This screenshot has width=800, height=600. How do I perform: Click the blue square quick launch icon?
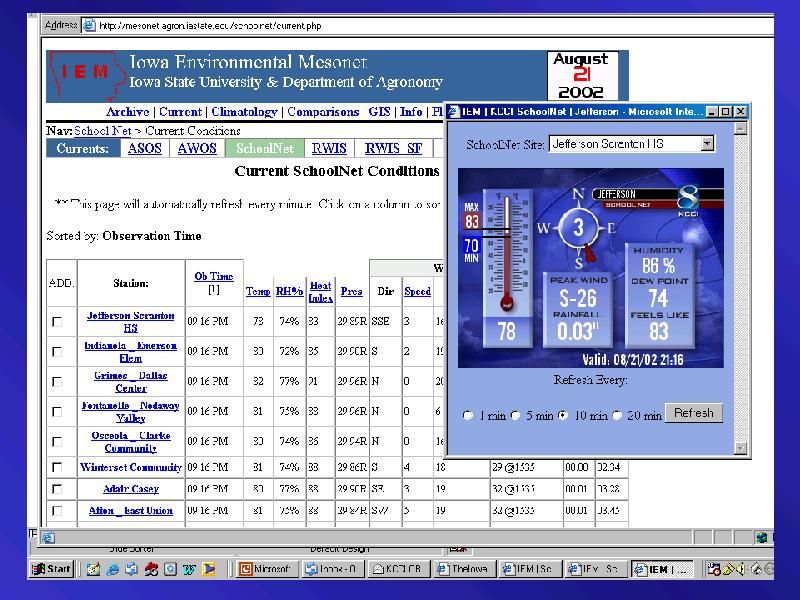170,569
